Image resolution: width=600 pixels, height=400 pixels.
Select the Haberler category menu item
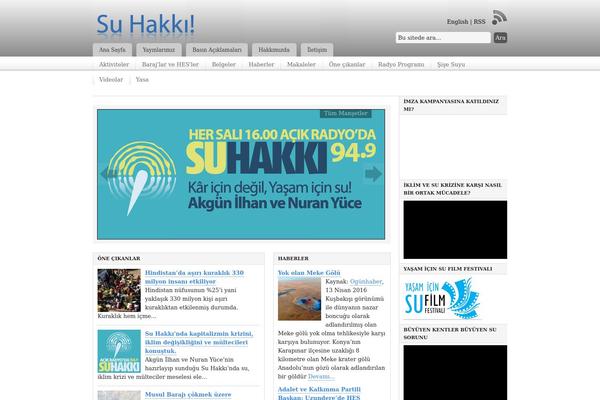pos(261,64)
